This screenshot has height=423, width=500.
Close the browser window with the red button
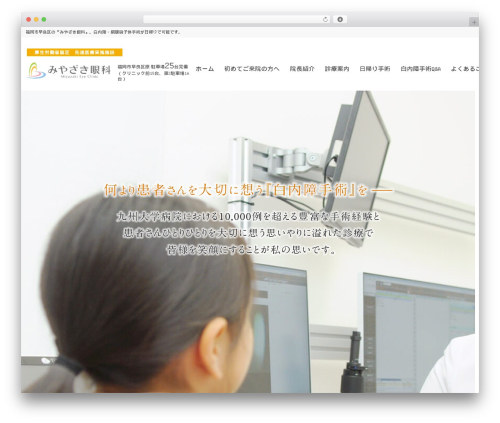point(29,20)
